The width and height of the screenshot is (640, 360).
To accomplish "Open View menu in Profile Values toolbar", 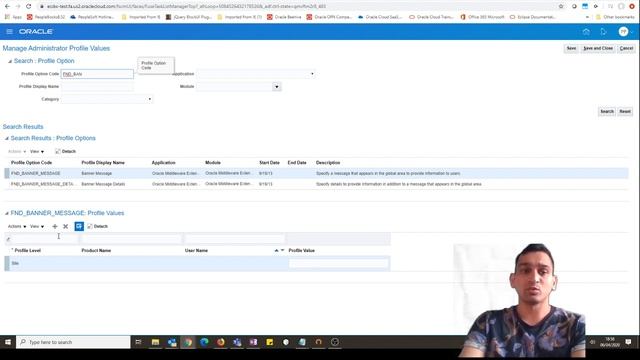I will click(37, 226).
